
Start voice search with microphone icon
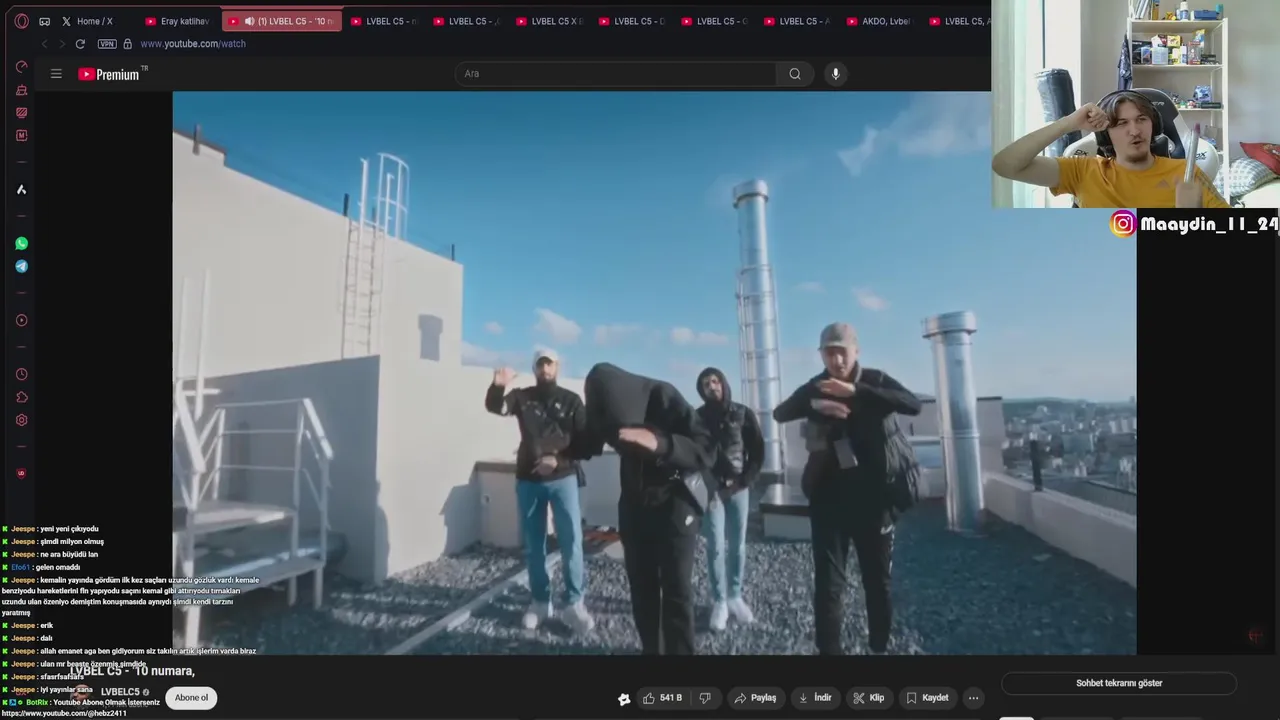tap(836, 74)
